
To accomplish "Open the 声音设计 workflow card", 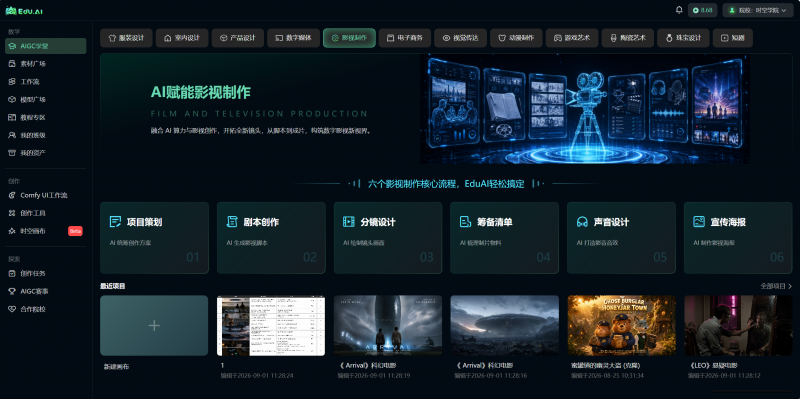I will coord(621,238).
